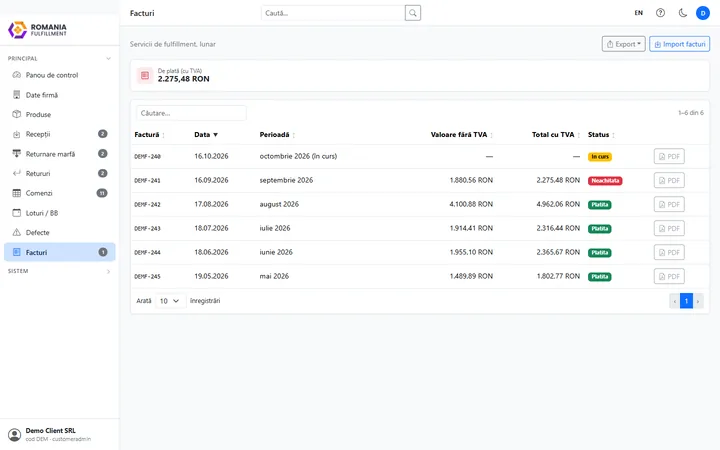Open Comenzi table icon
Image resolution: width=720 pixels, height=450 pixels.
pyautogui.click(x=17, y=193)
